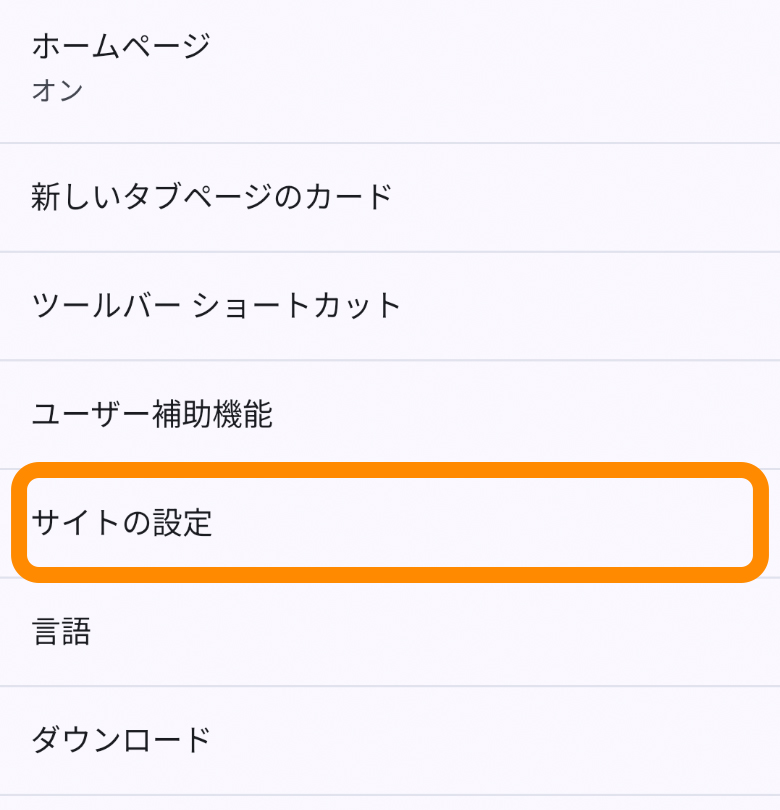Screen dimensions: 780x810
Task: Click the ホームページ title text
Action: (x=121, y=46)
